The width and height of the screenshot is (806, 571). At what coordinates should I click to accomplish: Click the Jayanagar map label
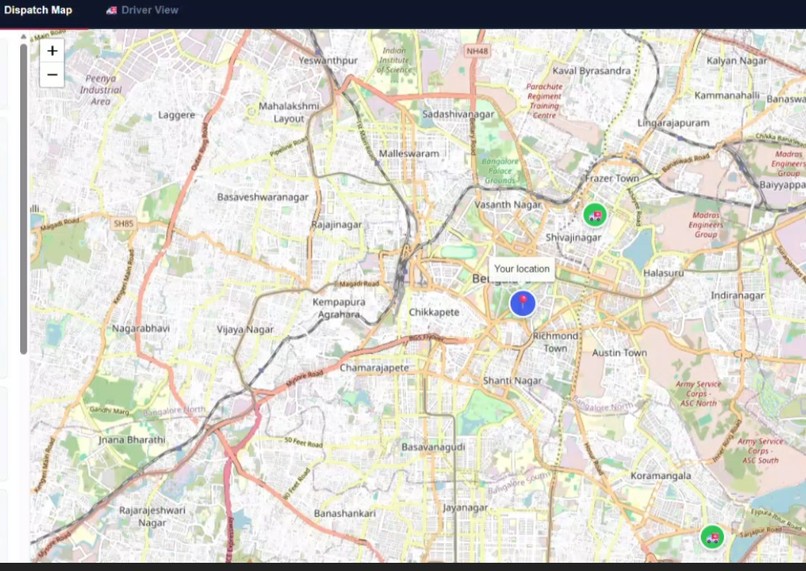[x=465, y=508]
